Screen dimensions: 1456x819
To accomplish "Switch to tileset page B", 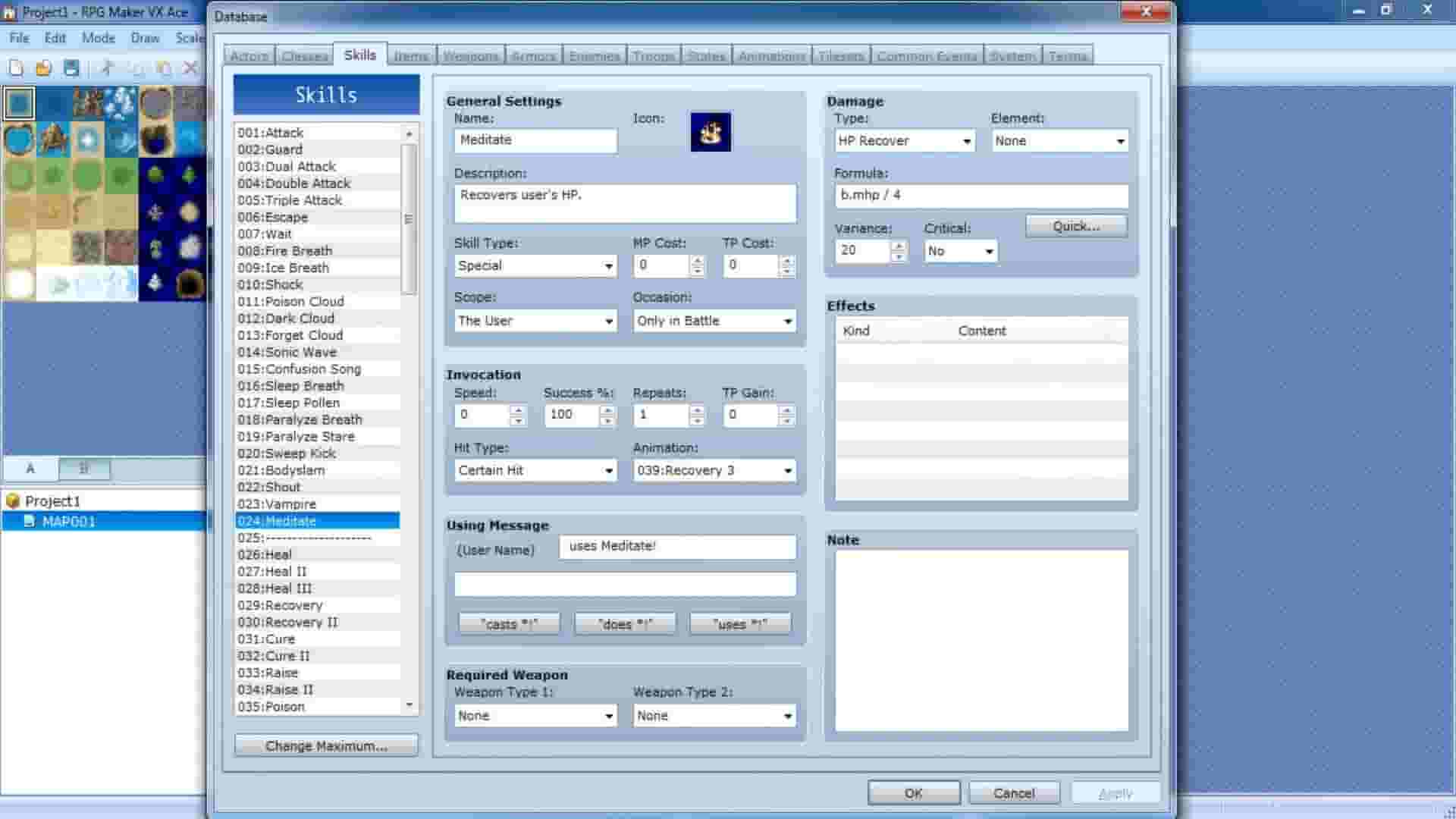I will 83,469.
